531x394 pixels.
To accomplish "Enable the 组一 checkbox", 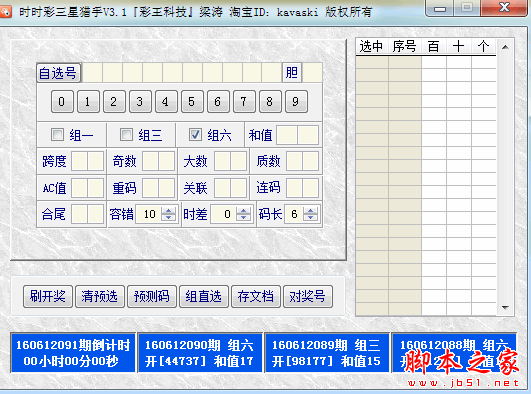I will (x=57, y=134).
